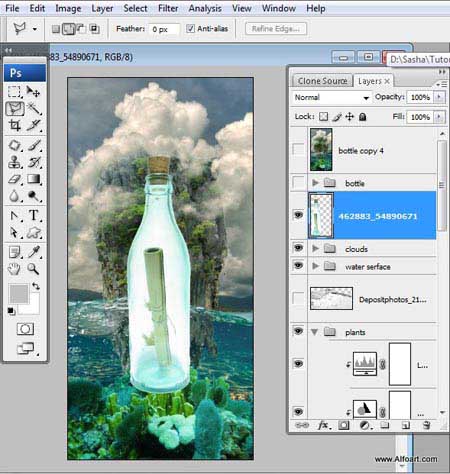Select the Dodge tool
The width and height of the screenshot is (450, 474).
click(x=34, y=196)
